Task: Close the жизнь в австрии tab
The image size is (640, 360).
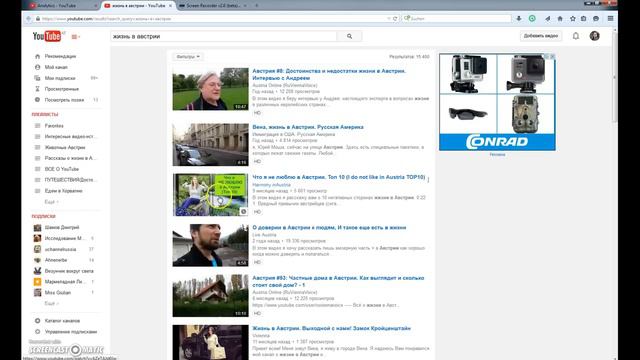Action: point(171,6)
